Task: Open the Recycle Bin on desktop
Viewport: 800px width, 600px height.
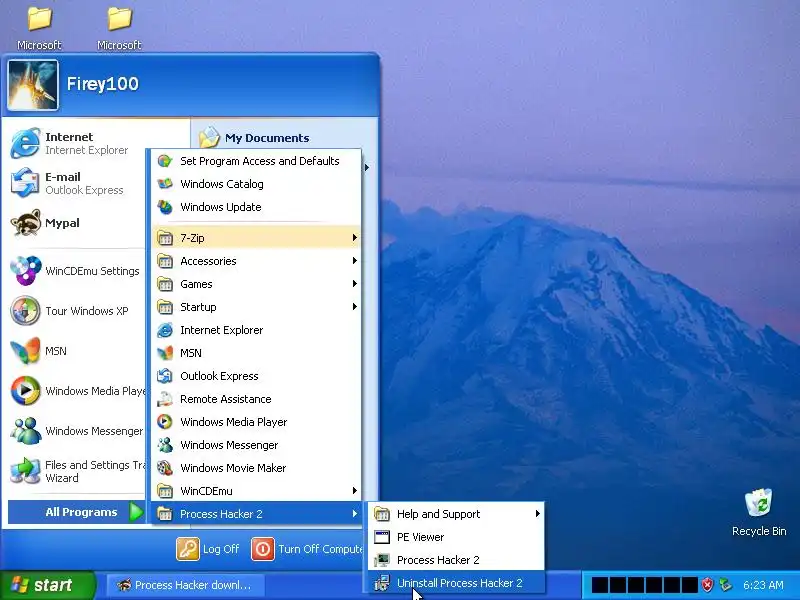Action: pos(759,512)
